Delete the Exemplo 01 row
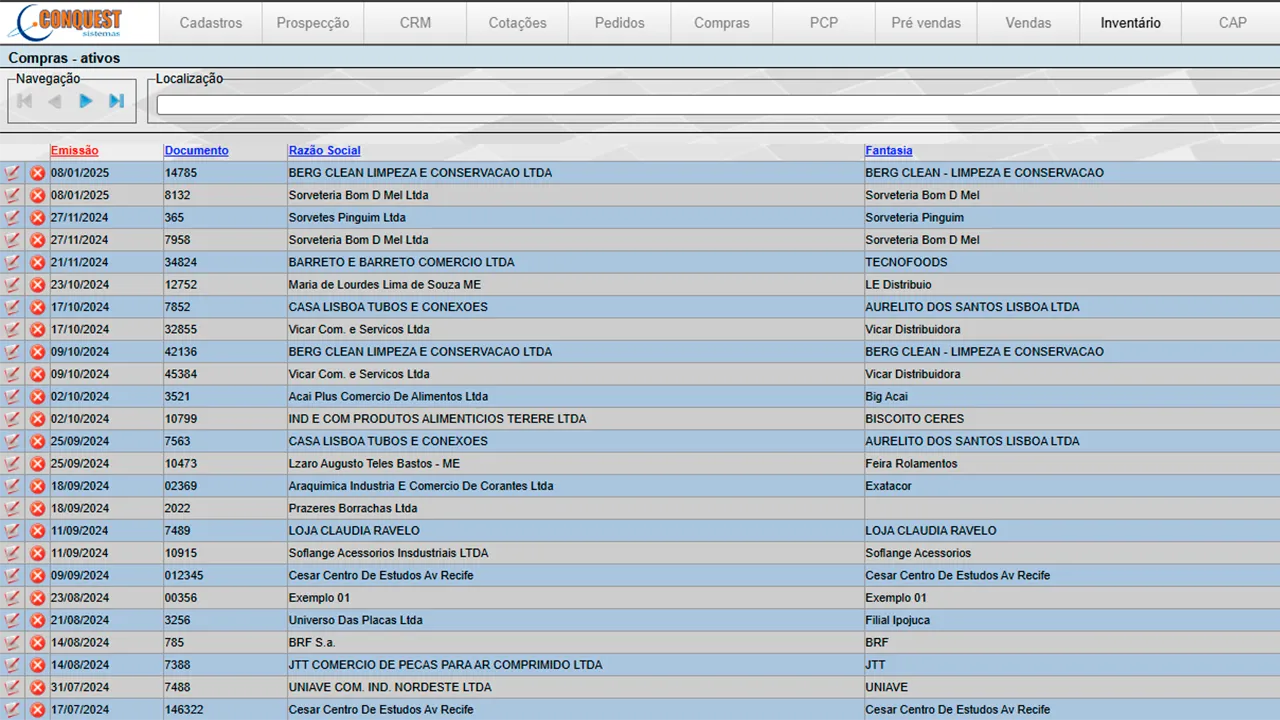 [37, 598]
